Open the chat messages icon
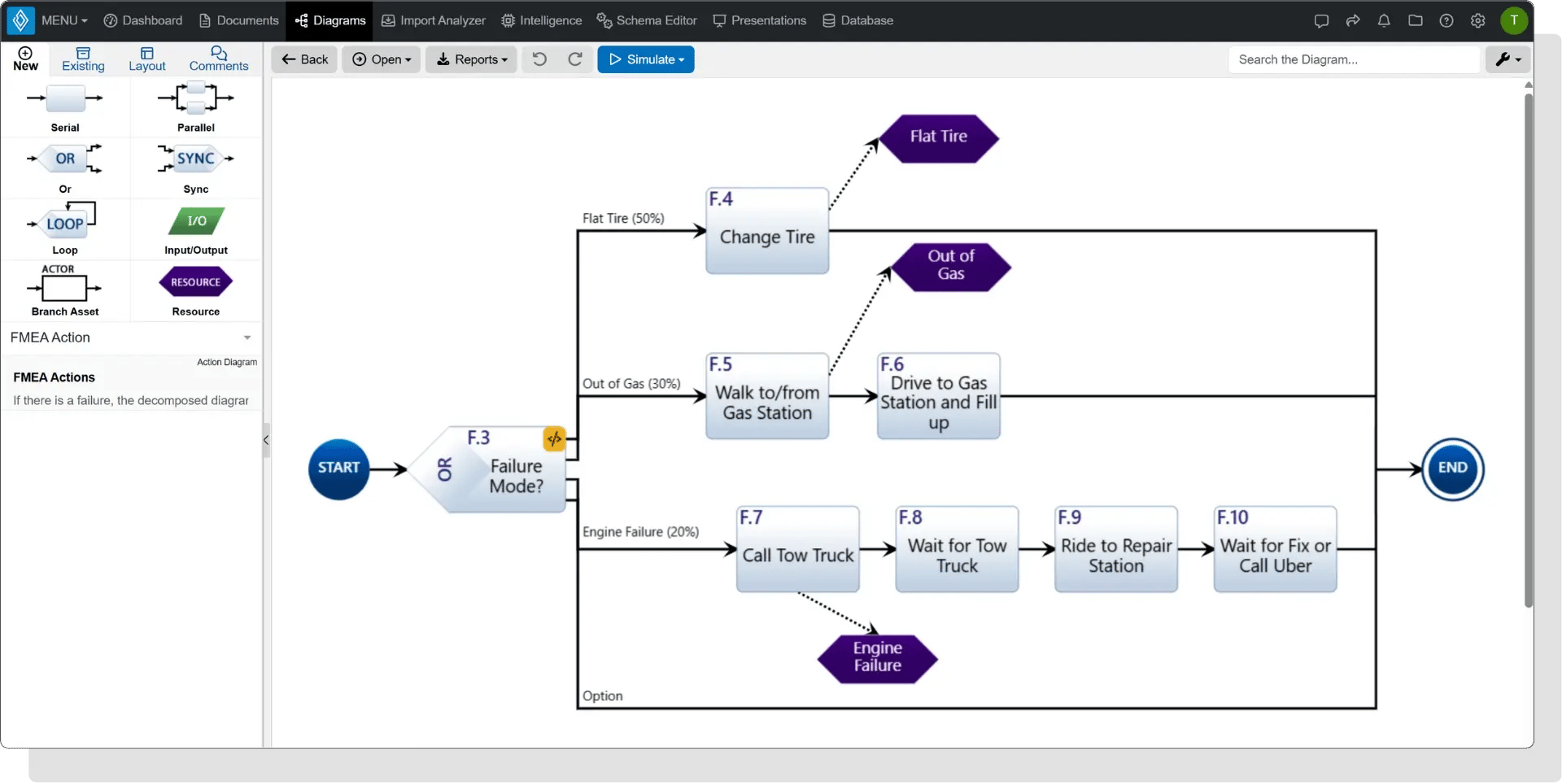The image size is (1562, 784). pos(1321,21)
